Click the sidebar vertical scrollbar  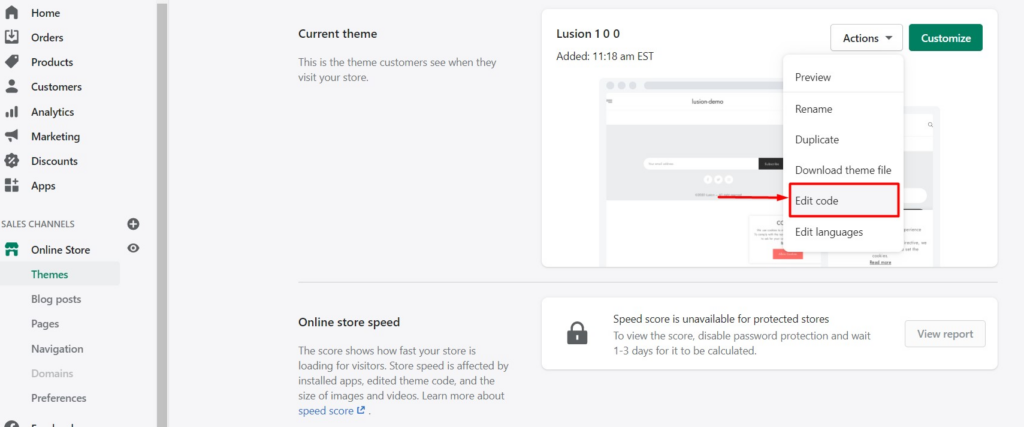tap(162, 214)
